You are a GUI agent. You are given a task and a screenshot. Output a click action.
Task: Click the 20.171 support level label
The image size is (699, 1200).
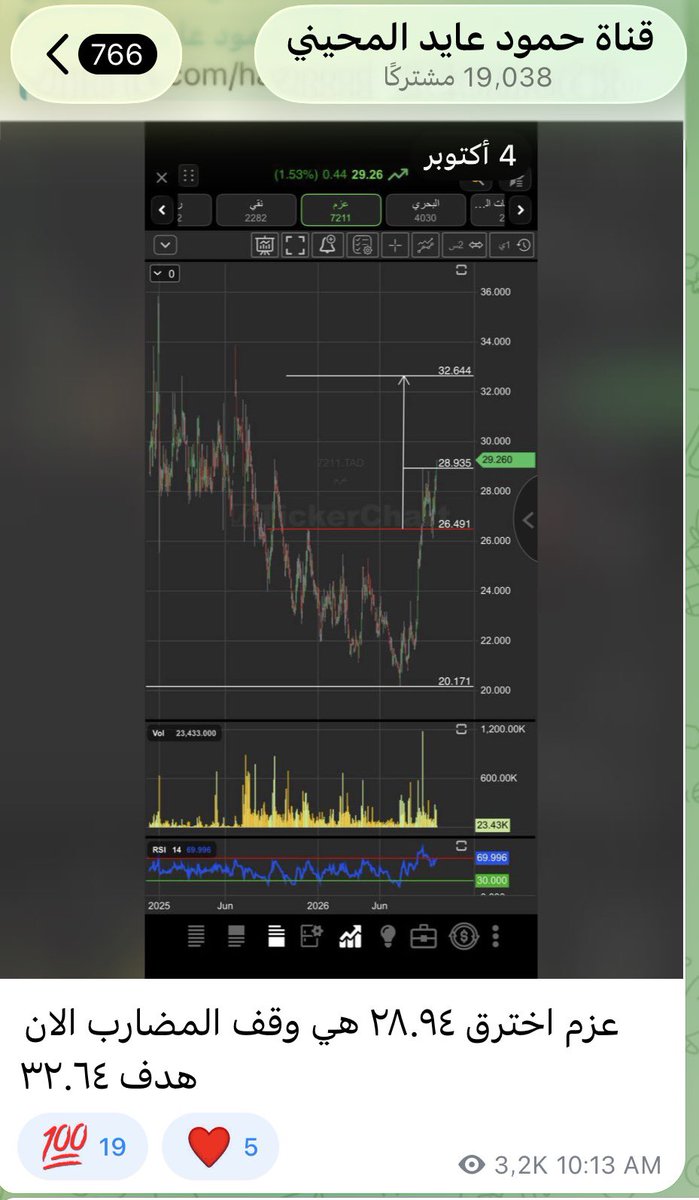coord(454,681)
